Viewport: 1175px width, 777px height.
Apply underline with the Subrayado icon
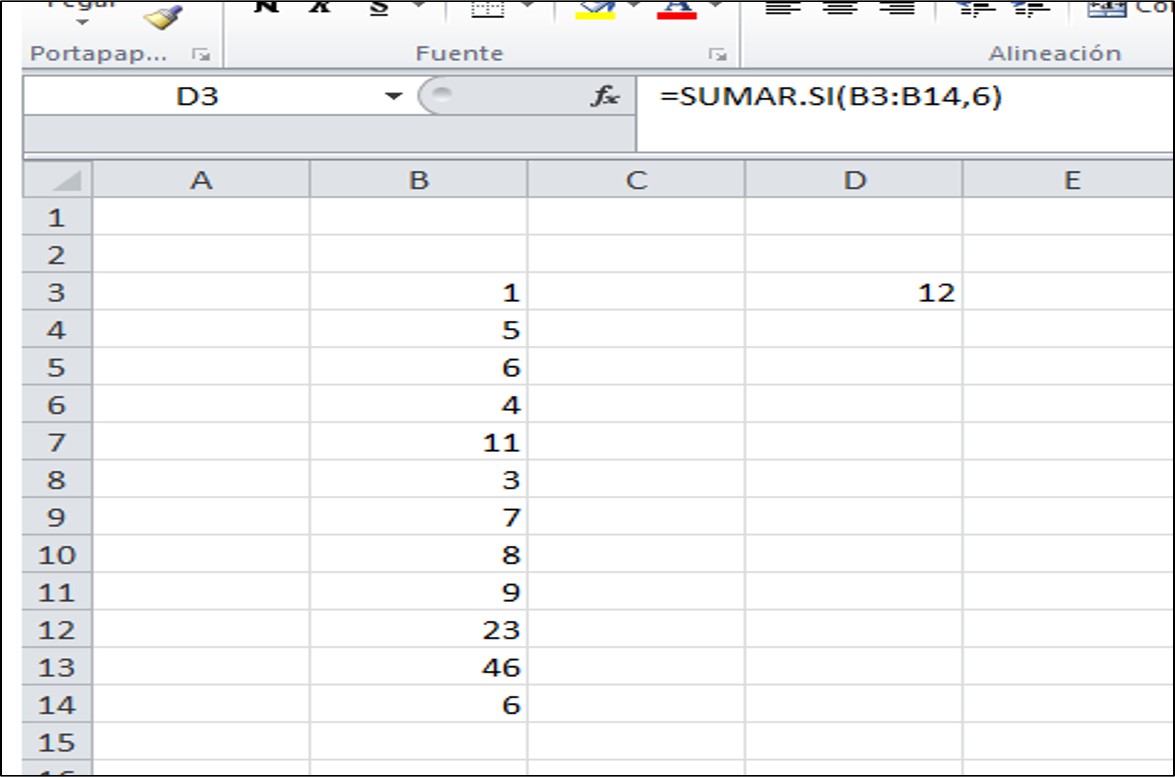coord(378,10)
